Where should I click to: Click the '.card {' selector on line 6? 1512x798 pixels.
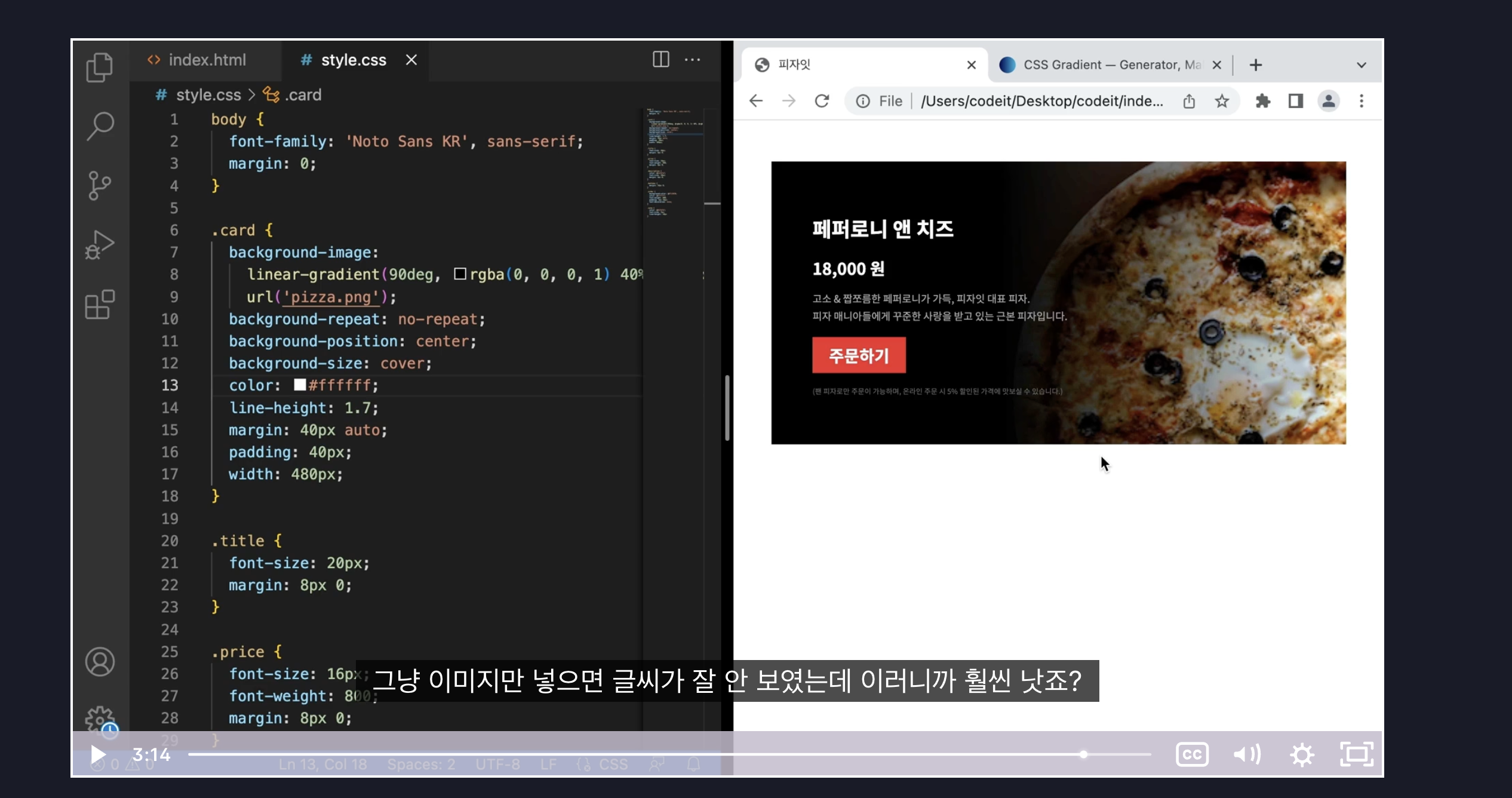[x=242, y=231]
